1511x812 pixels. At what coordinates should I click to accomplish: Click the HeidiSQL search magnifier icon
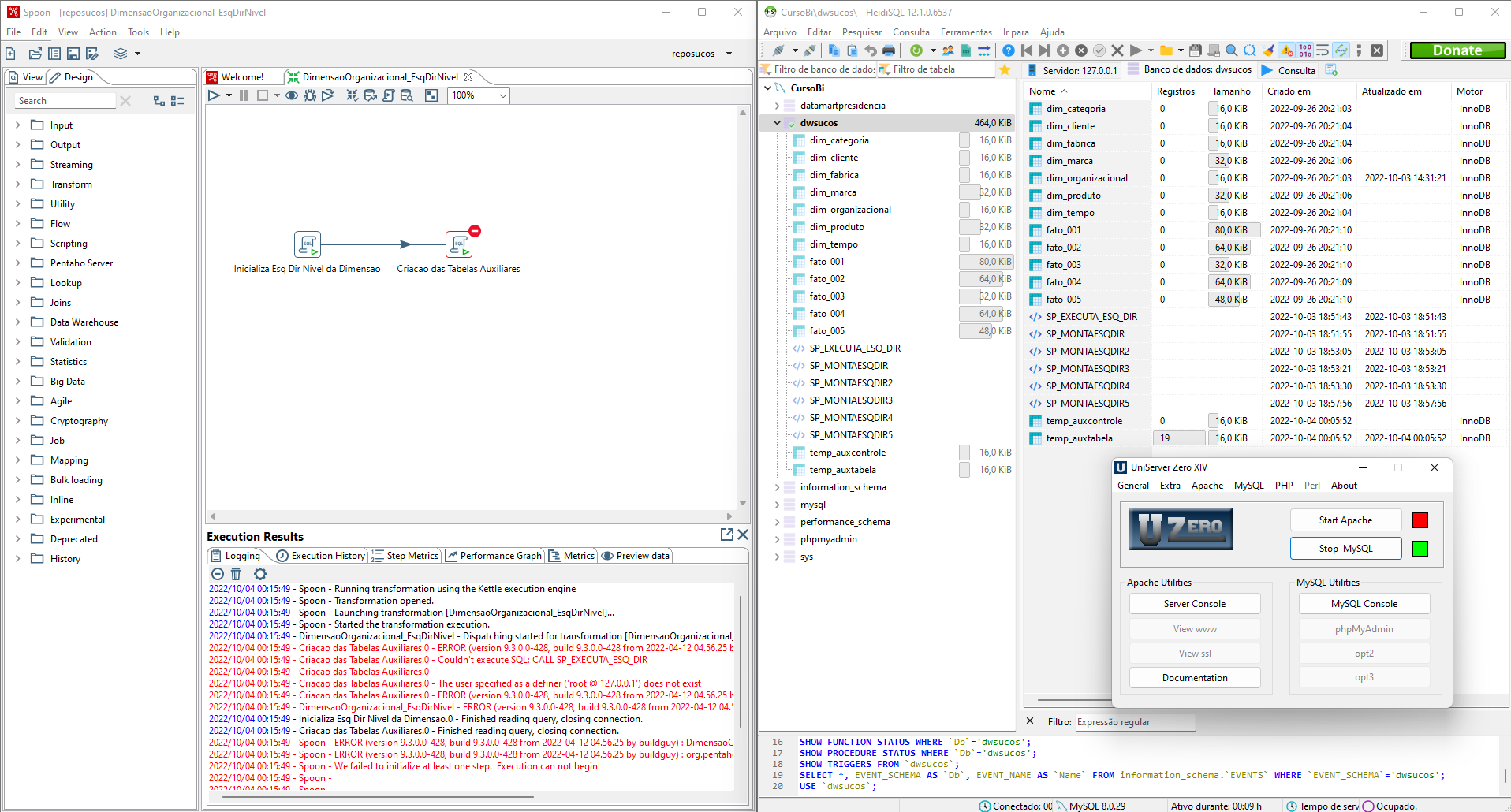tap(1232, 50)
